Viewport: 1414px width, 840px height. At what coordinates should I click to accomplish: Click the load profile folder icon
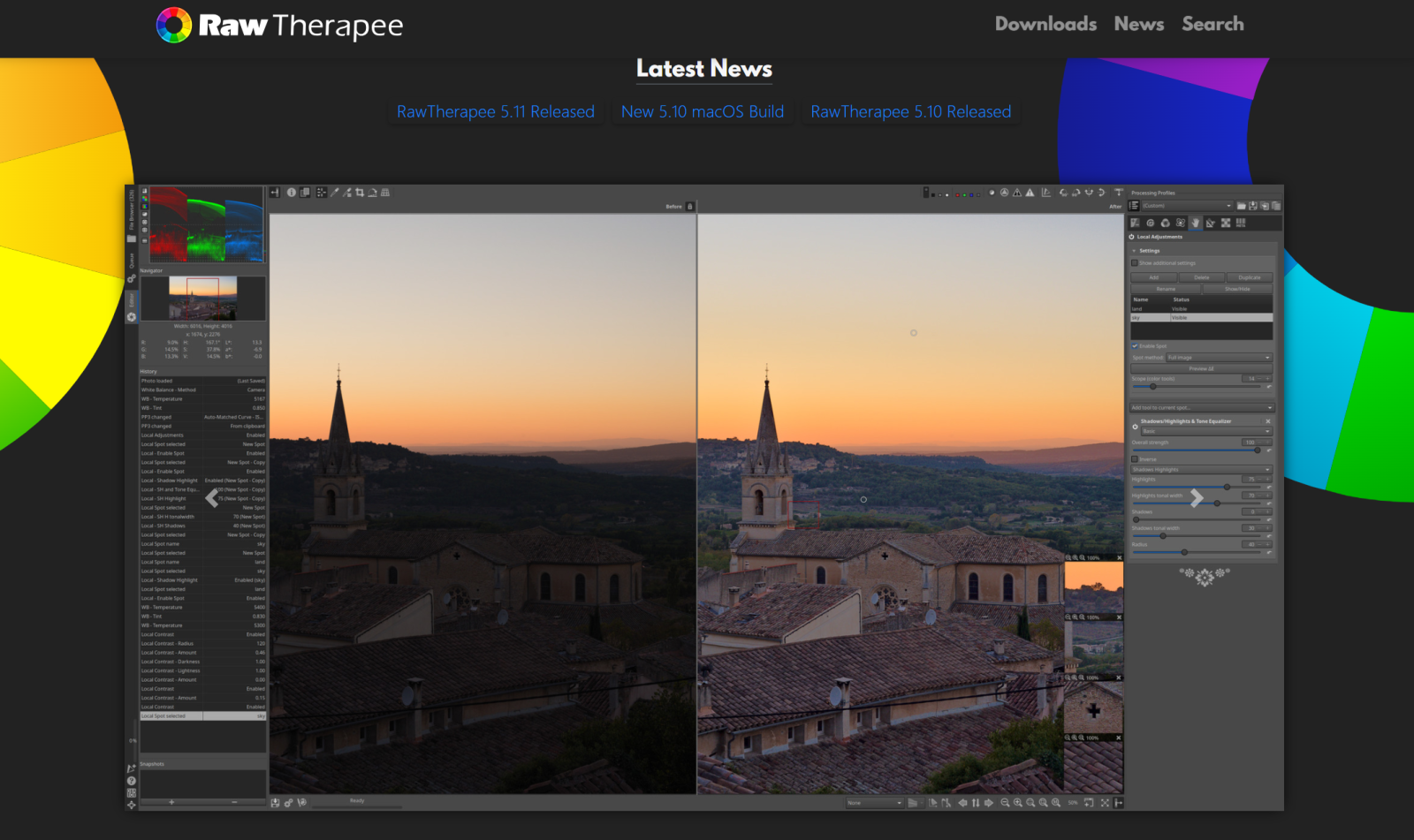point(1242,206)
